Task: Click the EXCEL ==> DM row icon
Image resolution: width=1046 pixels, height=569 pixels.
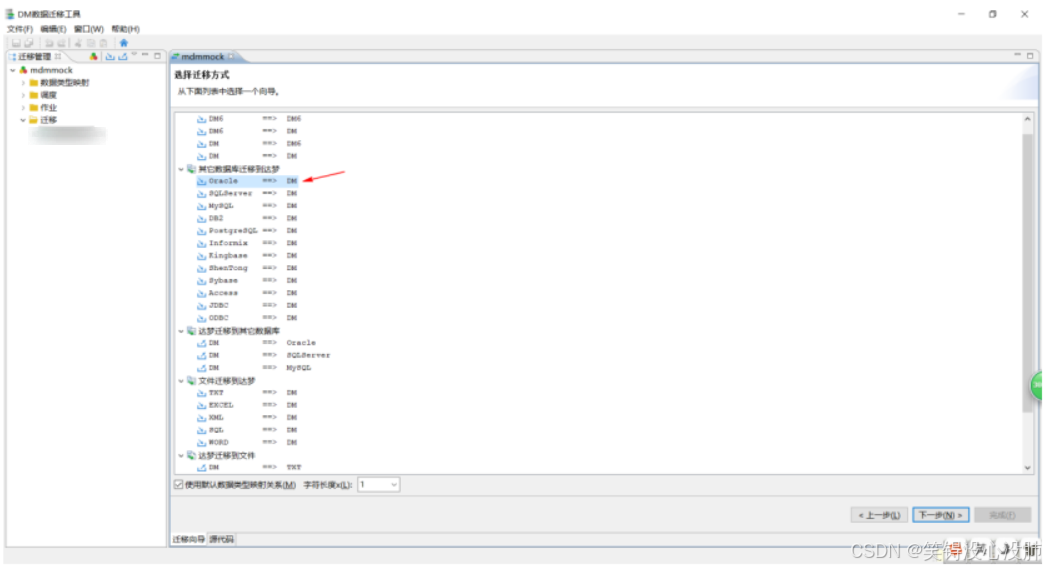Action: click(201, 406)
